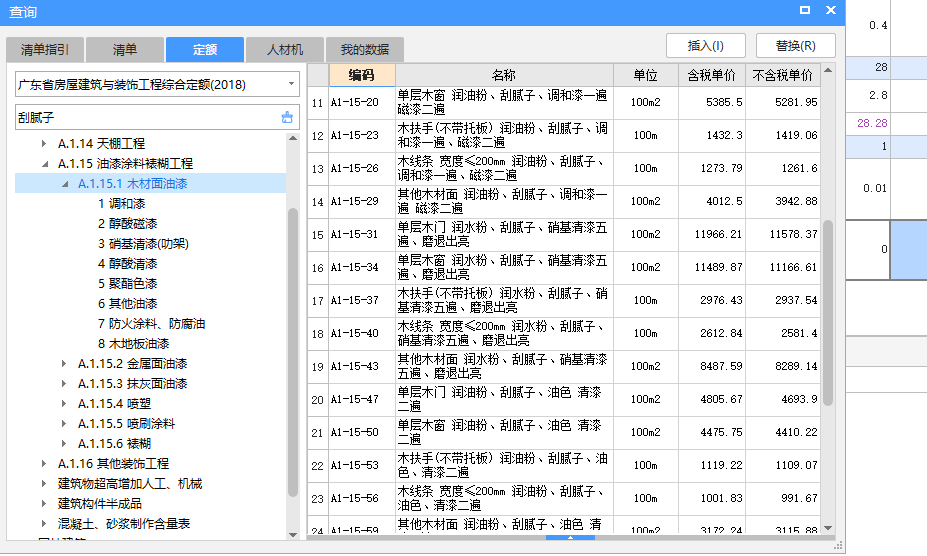Screen dimensions: 927x556
Task: Select tree item 2 醇酸磁漆
Action: pyautogui.click(x=127, y=224)
